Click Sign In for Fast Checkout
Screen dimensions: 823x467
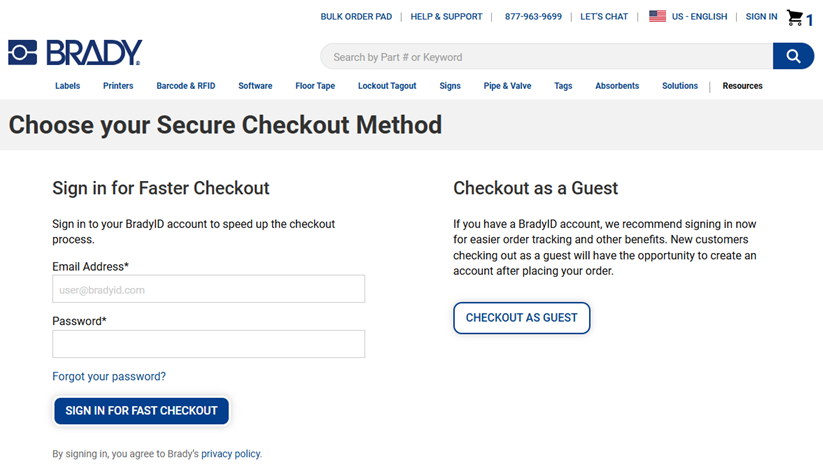[141, 410]
